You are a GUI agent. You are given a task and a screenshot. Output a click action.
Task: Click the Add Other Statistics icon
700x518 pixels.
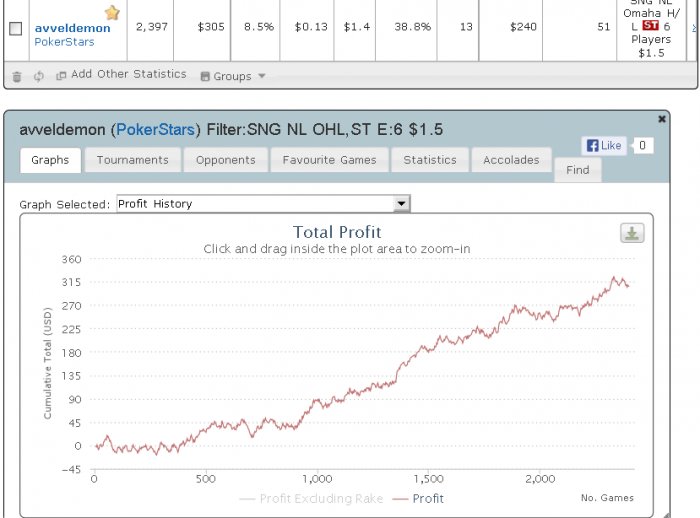[61, 75]
